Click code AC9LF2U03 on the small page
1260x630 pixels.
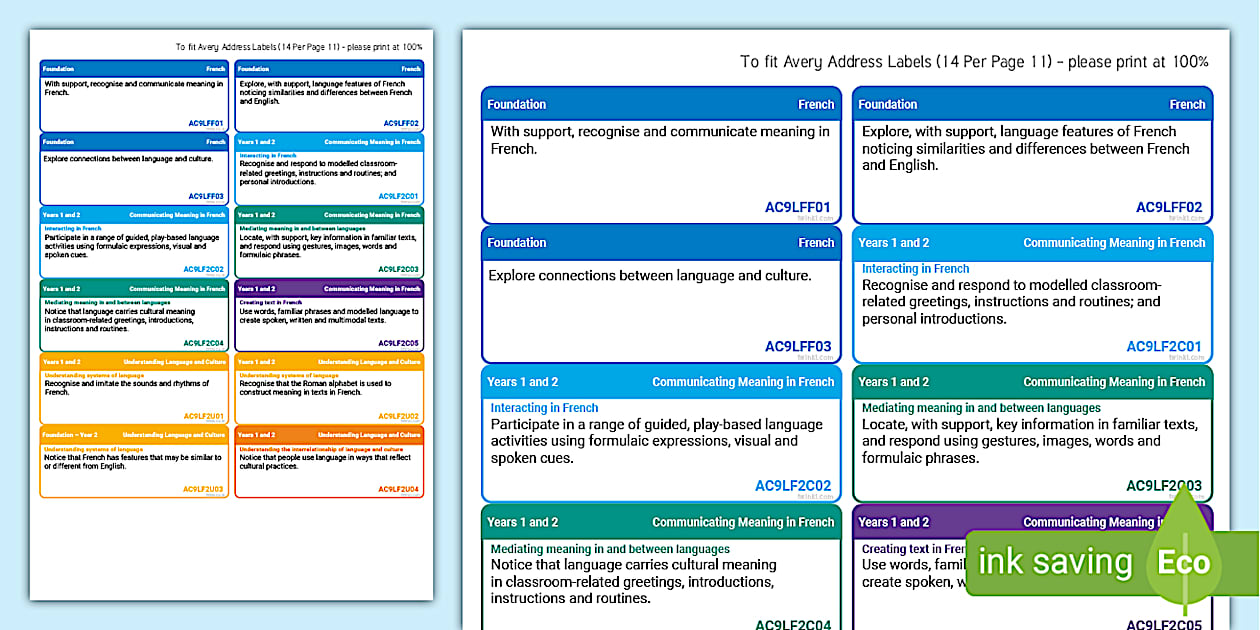pos(204,489)
